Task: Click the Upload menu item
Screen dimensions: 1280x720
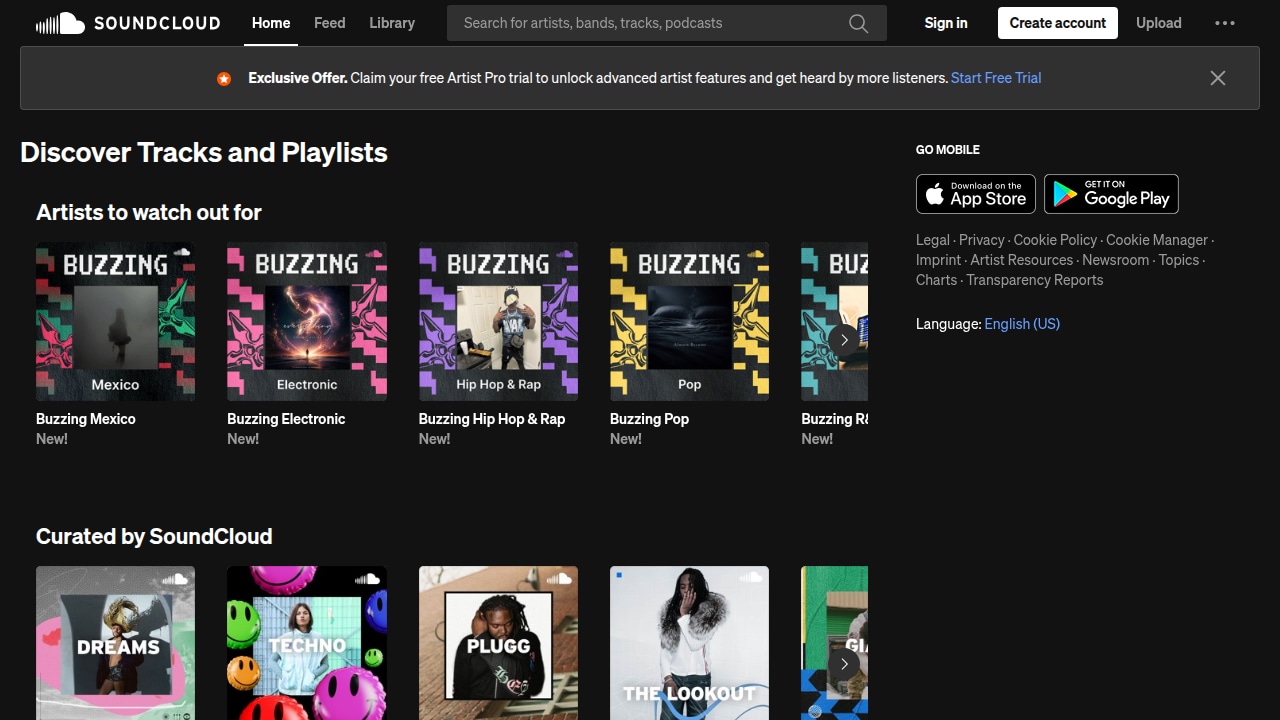Action: (x=1159, y=23)
